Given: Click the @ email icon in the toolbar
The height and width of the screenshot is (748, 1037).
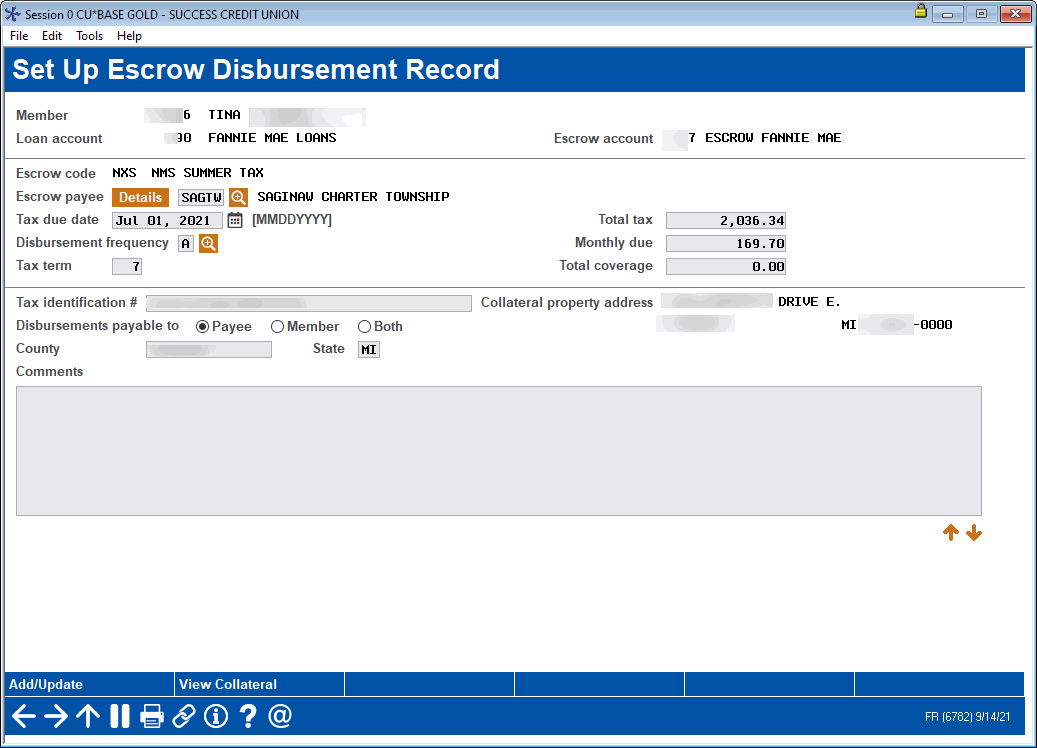Looking at the screenshot, I should pyautogui.click(x=279, y=716).
